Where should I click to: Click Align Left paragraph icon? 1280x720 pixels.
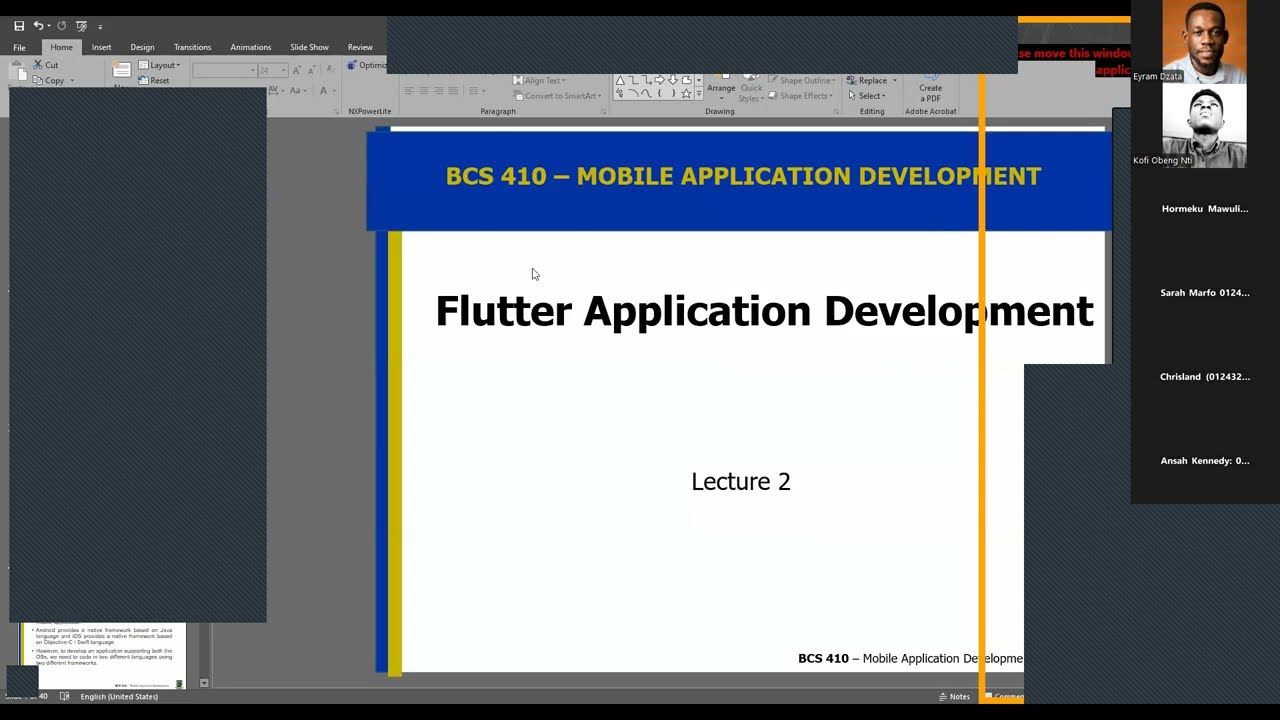[408, 91]
